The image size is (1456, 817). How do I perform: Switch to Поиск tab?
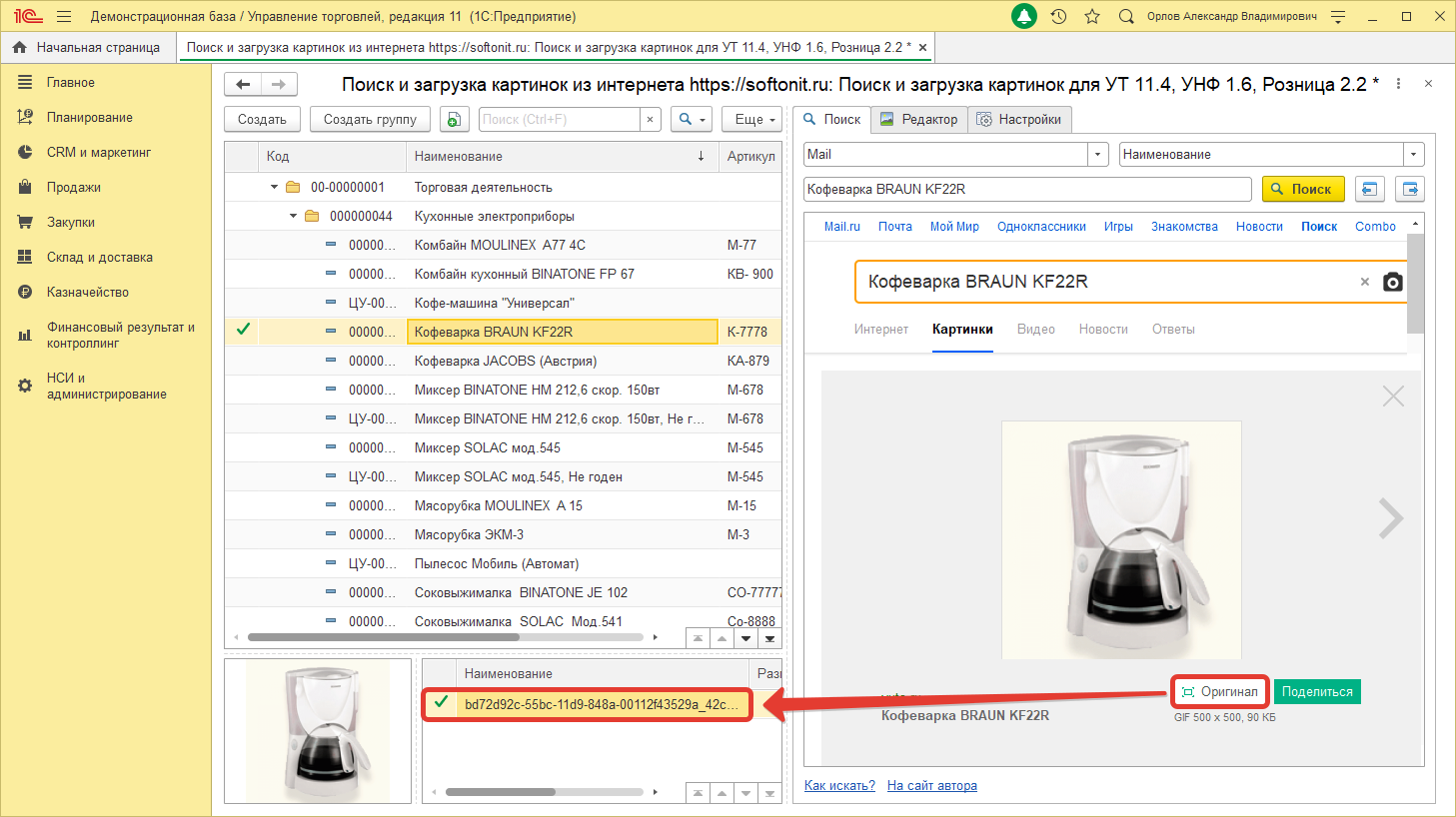(832, 119)
